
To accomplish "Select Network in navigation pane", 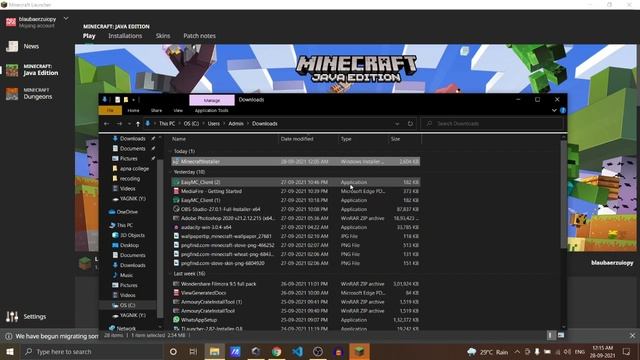I will (x=122, y=328).
